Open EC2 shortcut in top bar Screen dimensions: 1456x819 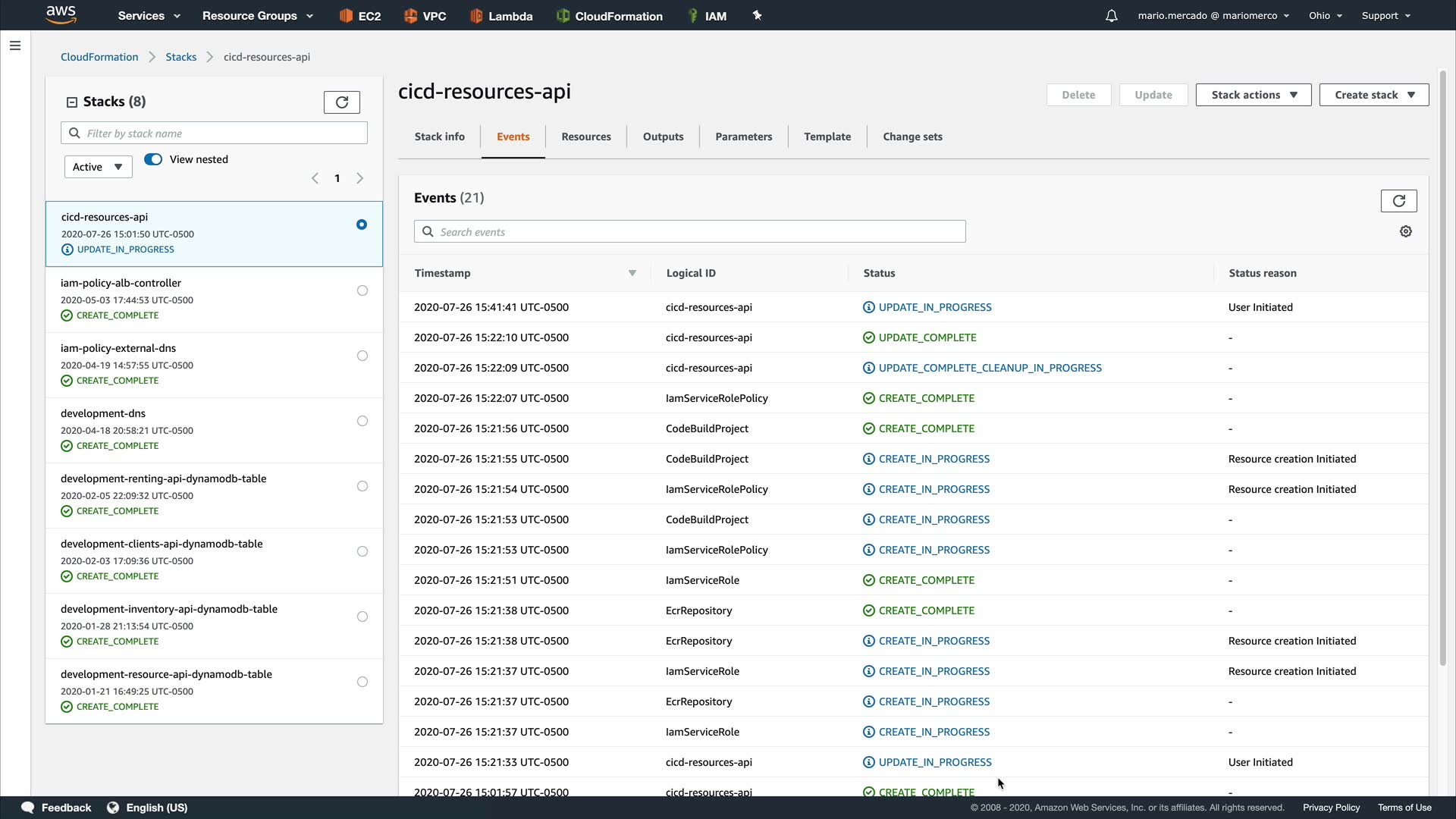tap(360, 16)
